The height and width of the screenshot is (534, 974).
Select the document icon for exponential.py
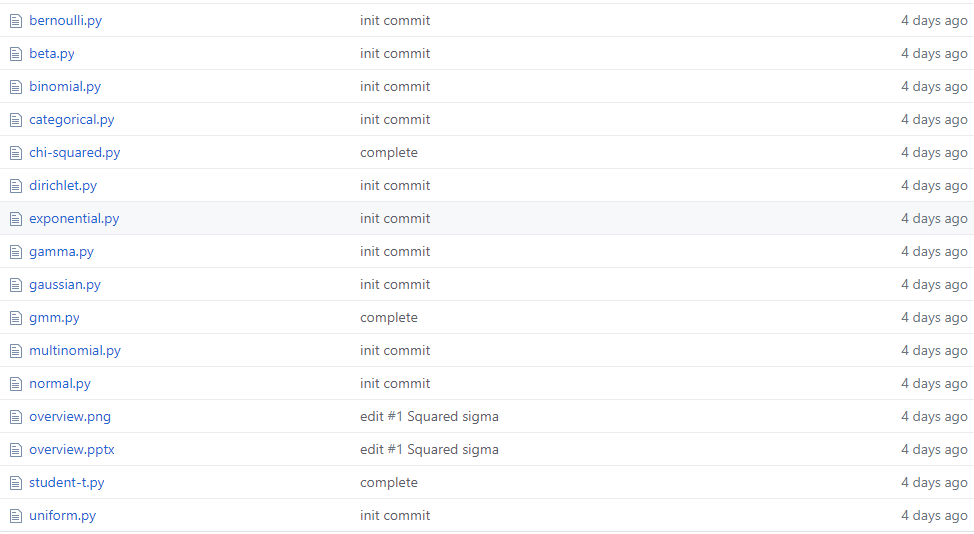point(16,219)
